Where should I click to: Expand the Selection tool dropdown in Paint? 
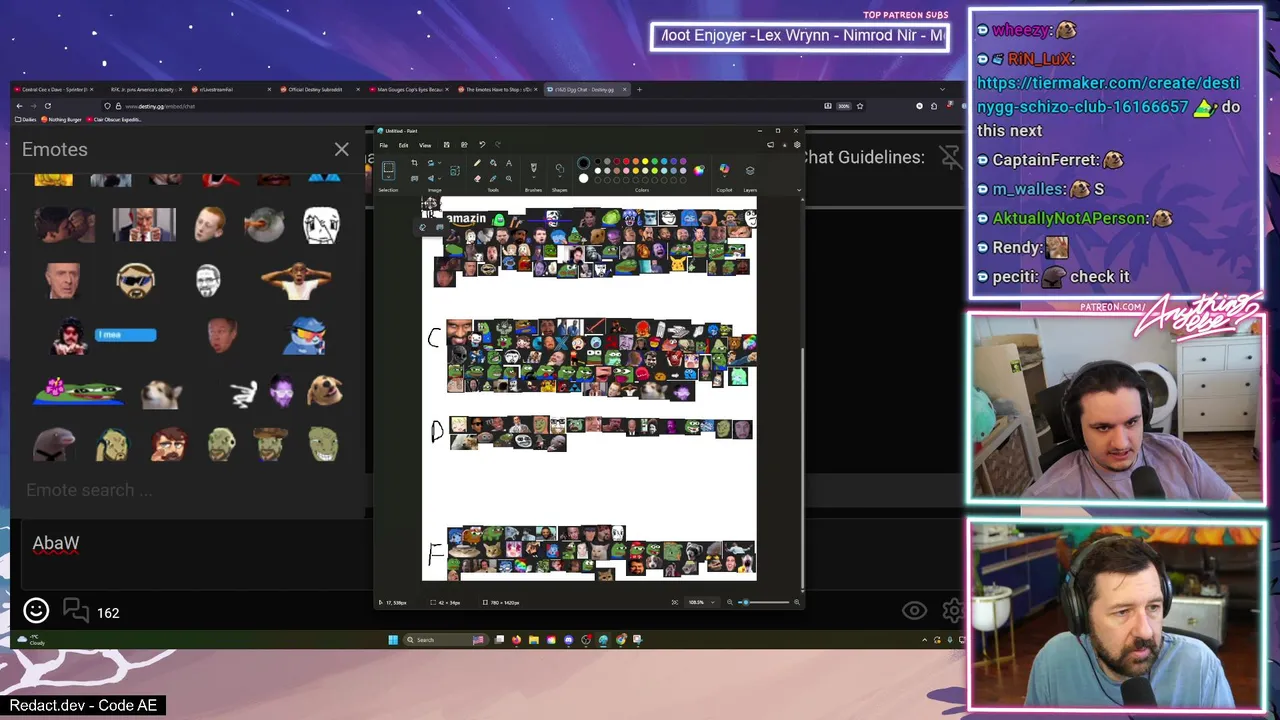tap(388, 177)
